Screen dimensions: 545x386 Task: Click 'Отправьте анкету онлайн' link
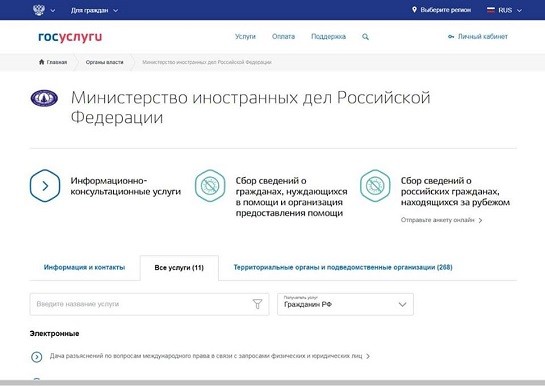[441, 220]
